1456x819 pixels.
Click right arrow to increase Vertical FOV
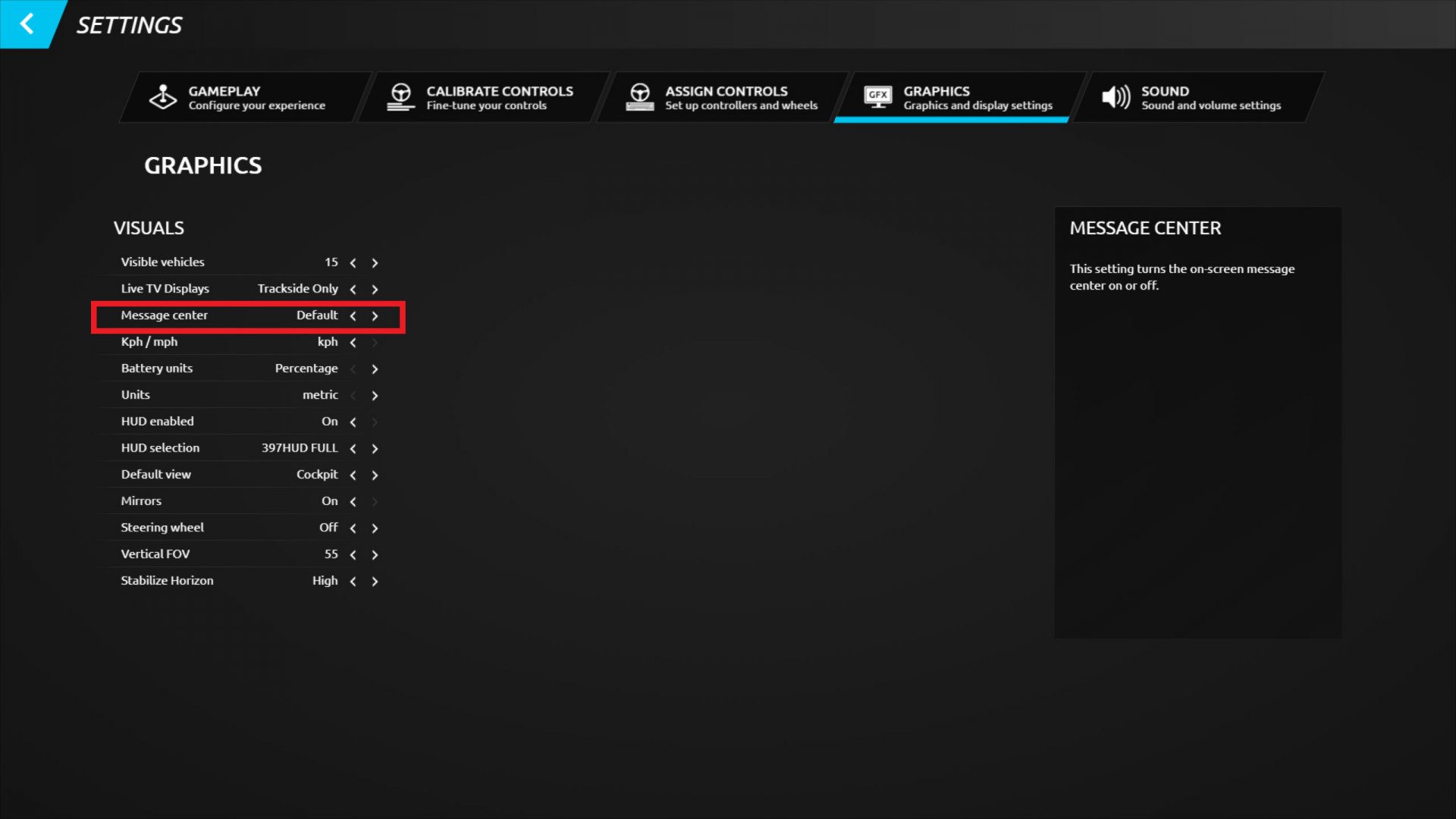(375, 554)
